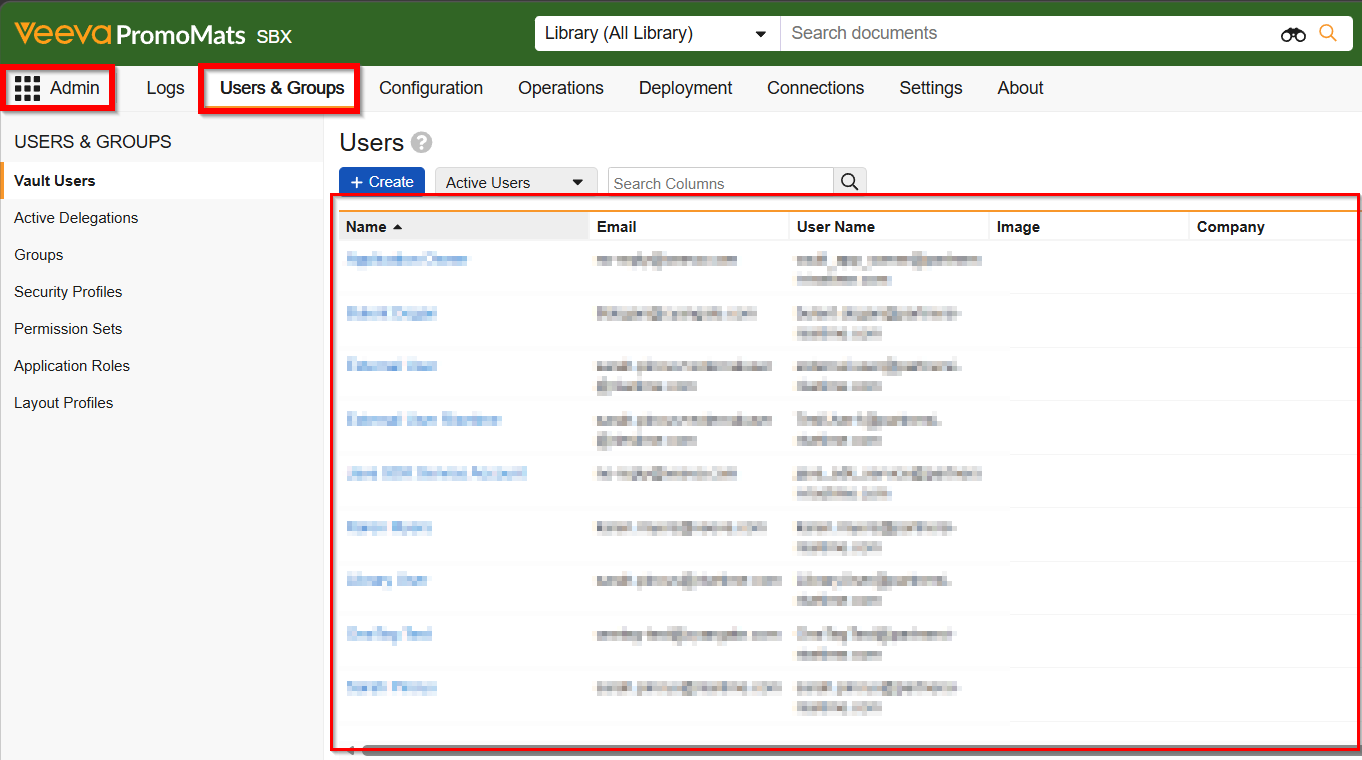Select the Users & Groups tab

282,88
